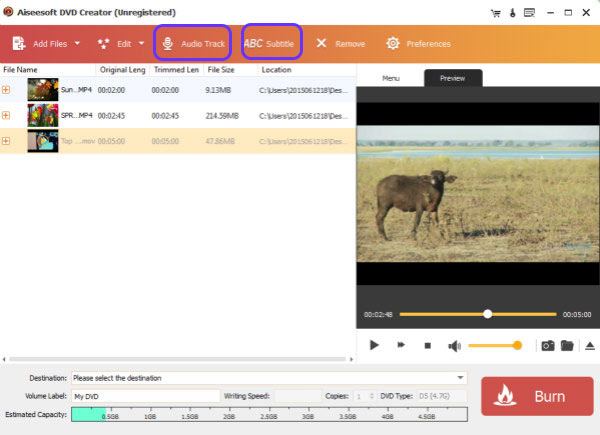This screenshot has height=435, width=600.
Task: Skip forward with the fast-forward button
Action: pyautogui.click(x=401, y=345)
